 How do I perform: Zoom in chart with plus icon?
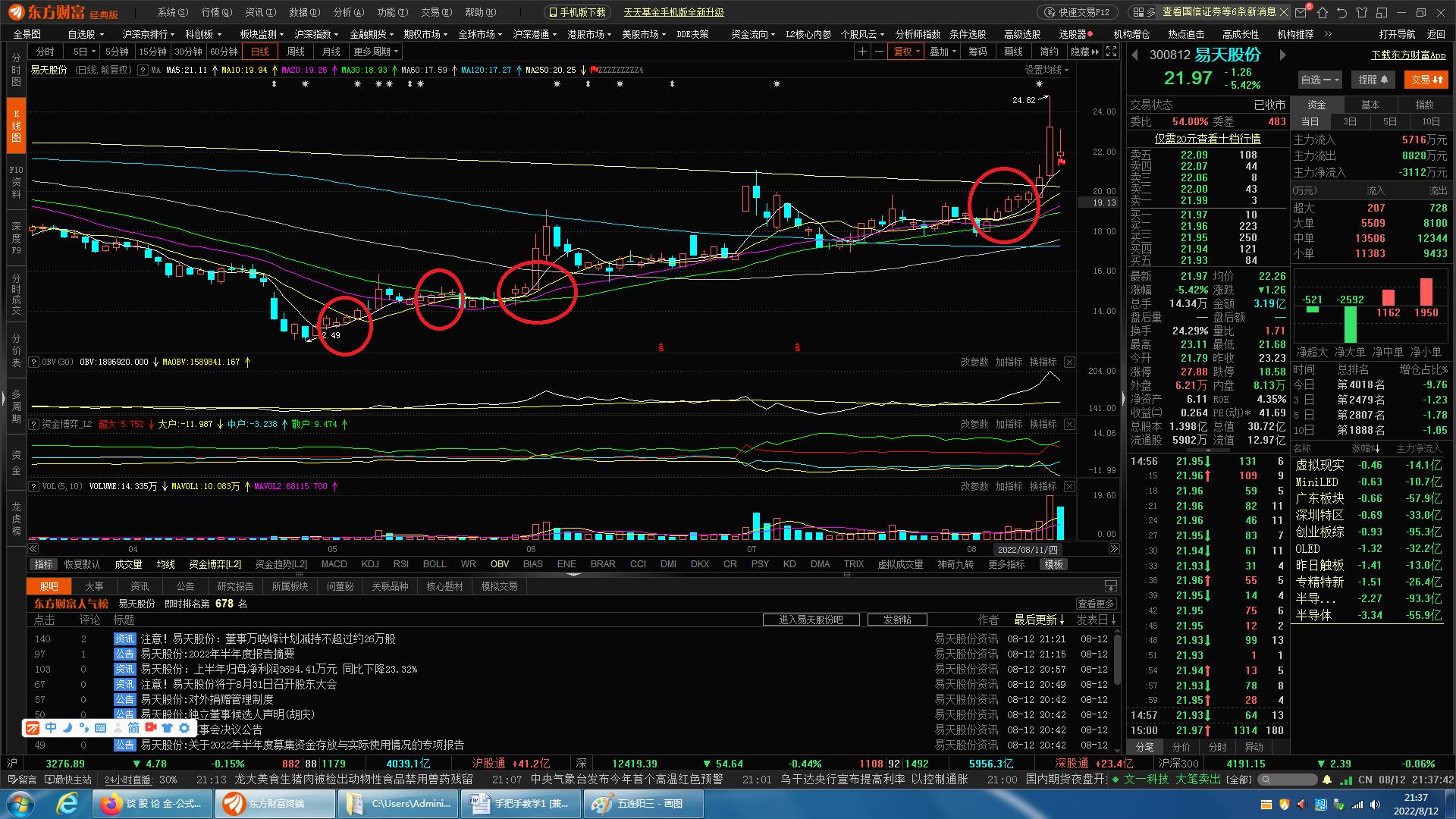click(861, 52)
